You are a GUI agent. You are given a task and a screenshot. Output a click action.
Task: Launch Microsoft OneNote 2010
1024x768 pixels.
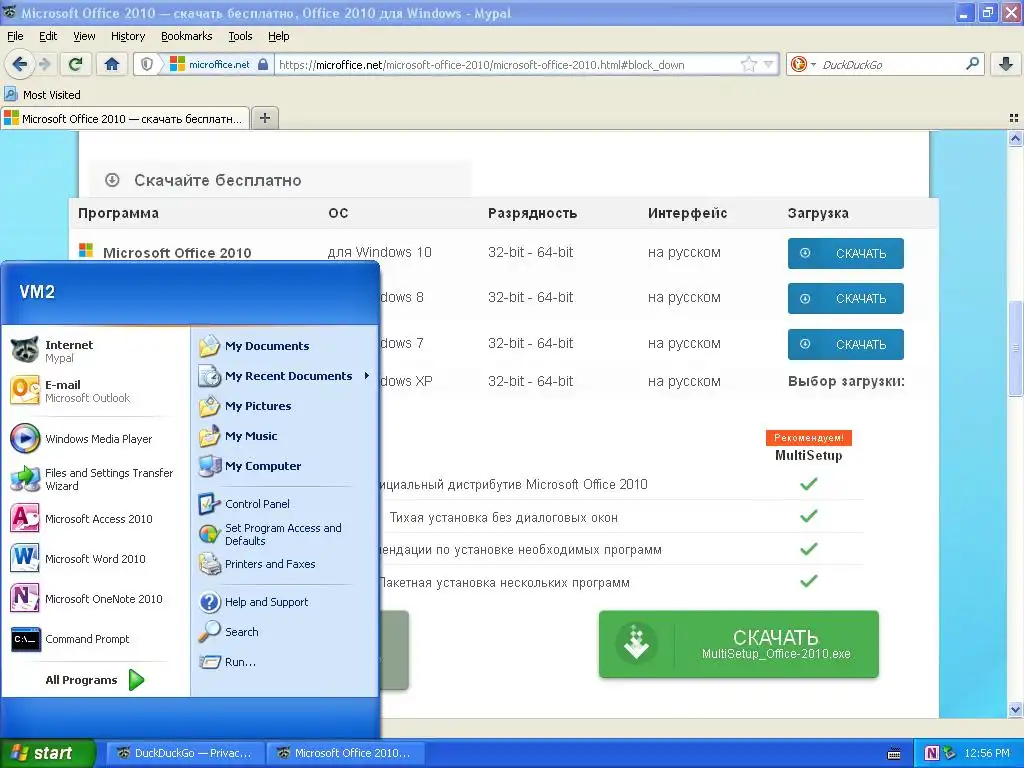[x=95, y=598]
